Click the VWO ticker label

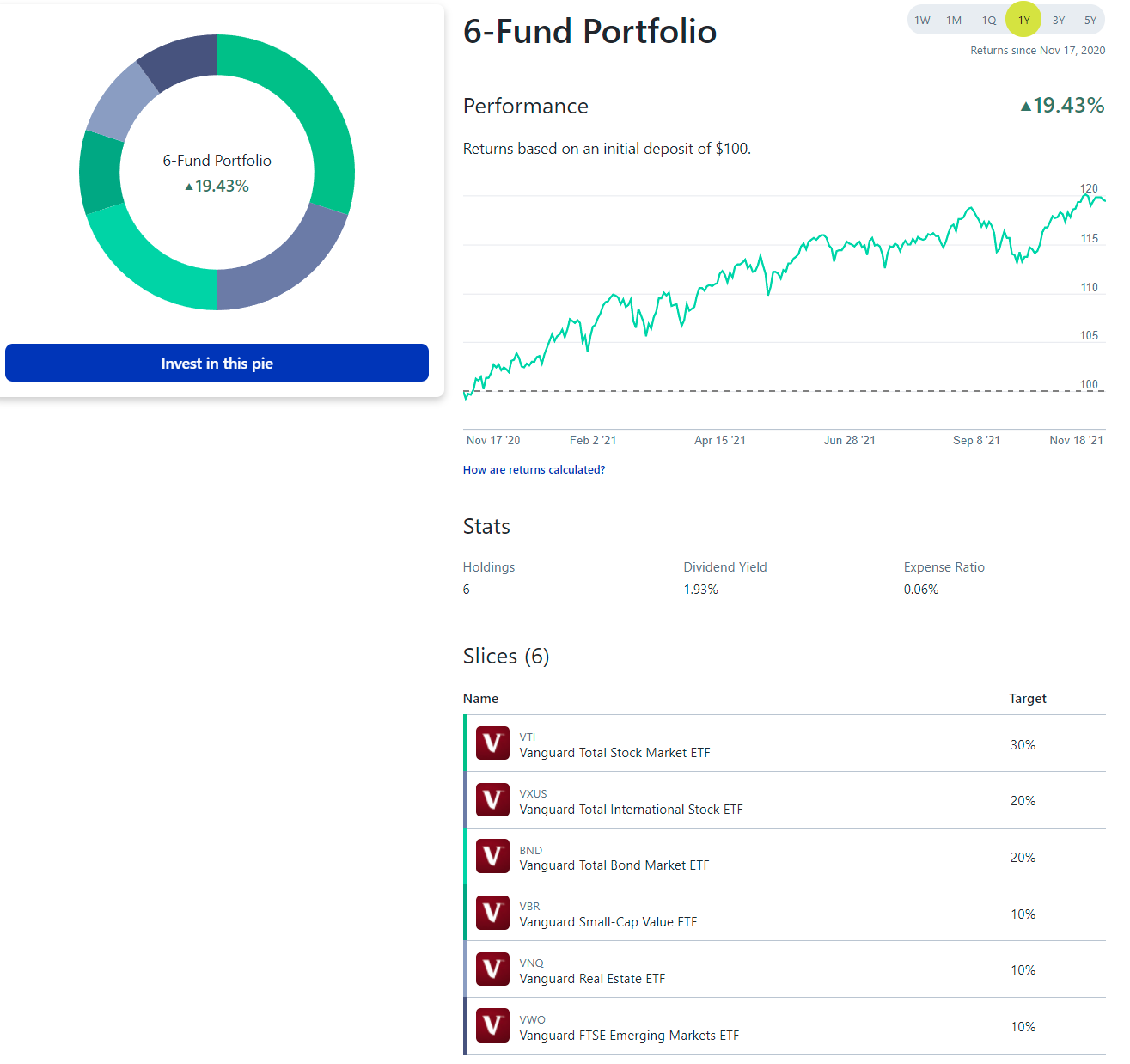pos(533,1019)
